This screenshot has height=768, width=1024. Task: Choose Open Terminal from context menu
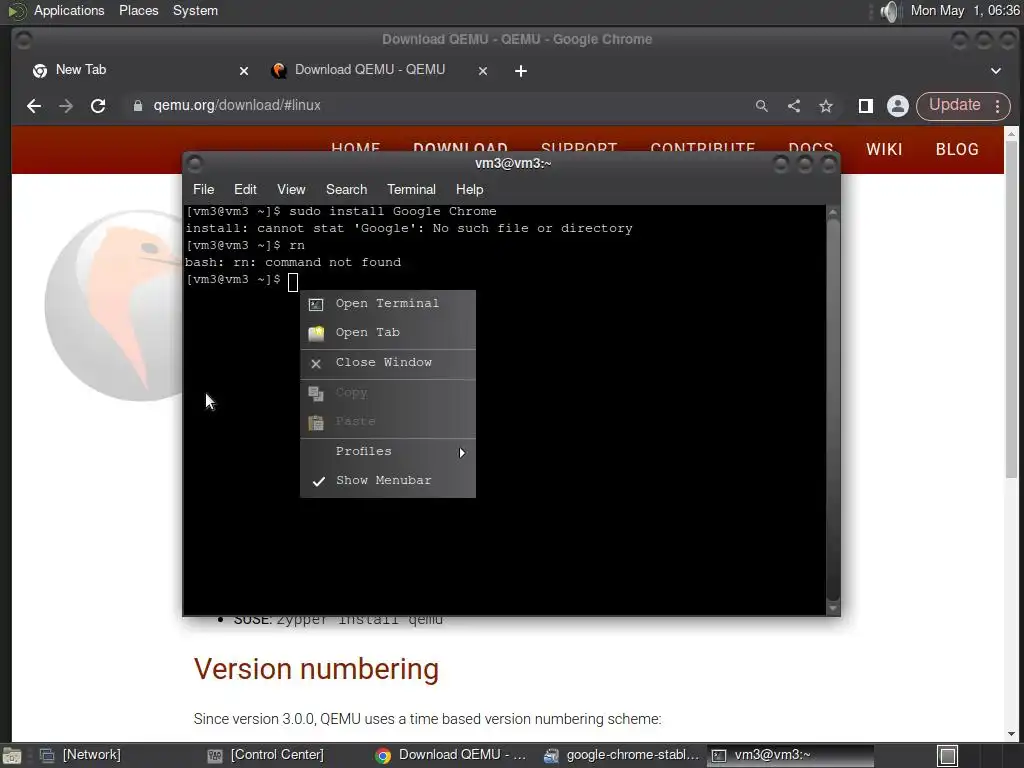[387, 304]
